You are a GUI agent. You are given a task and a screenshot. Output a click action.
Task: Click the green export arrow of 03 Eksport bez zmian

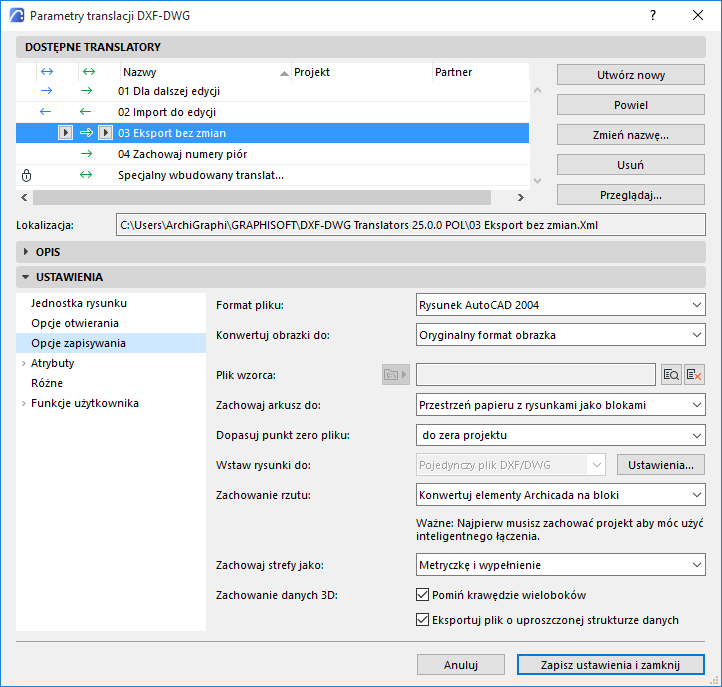pyautogui.click(x=87, y=133)
